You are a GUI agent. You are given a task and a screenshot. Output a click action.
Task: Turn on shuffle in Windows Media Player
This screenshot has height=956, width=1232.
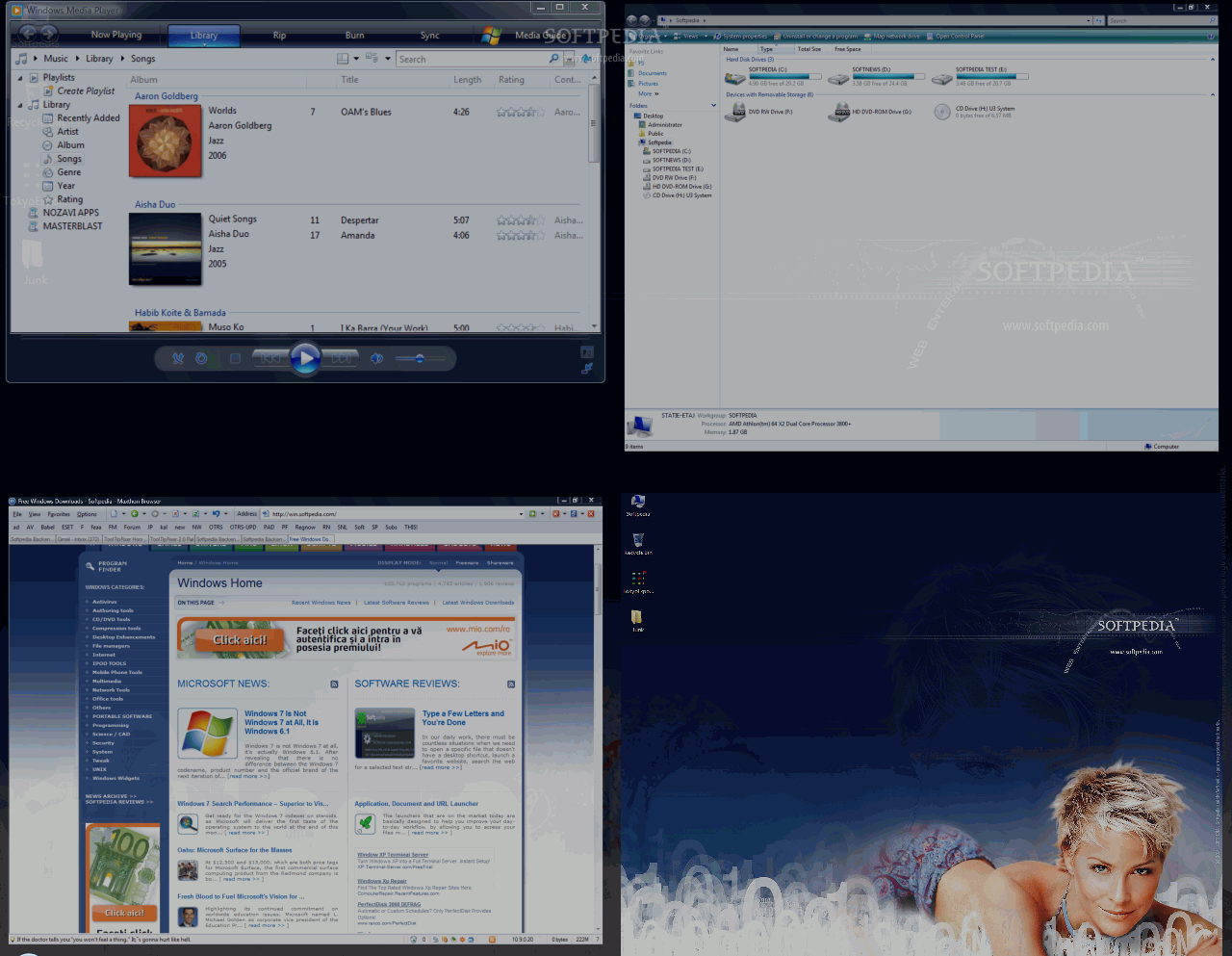coord(178,358)
